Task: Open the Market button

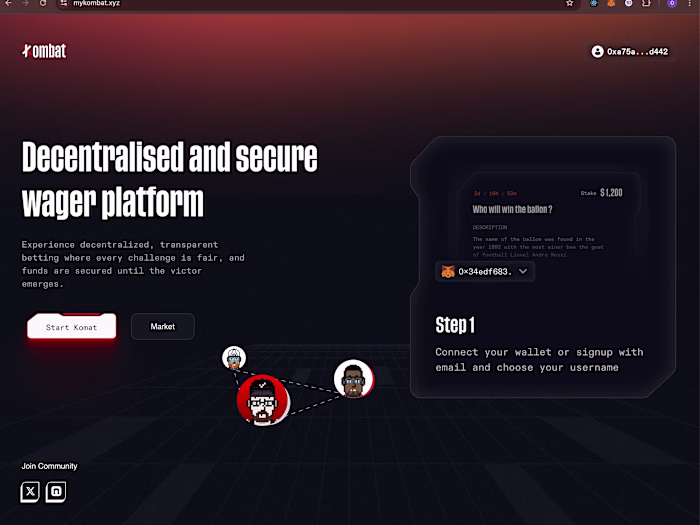Action: coord(162,326)
